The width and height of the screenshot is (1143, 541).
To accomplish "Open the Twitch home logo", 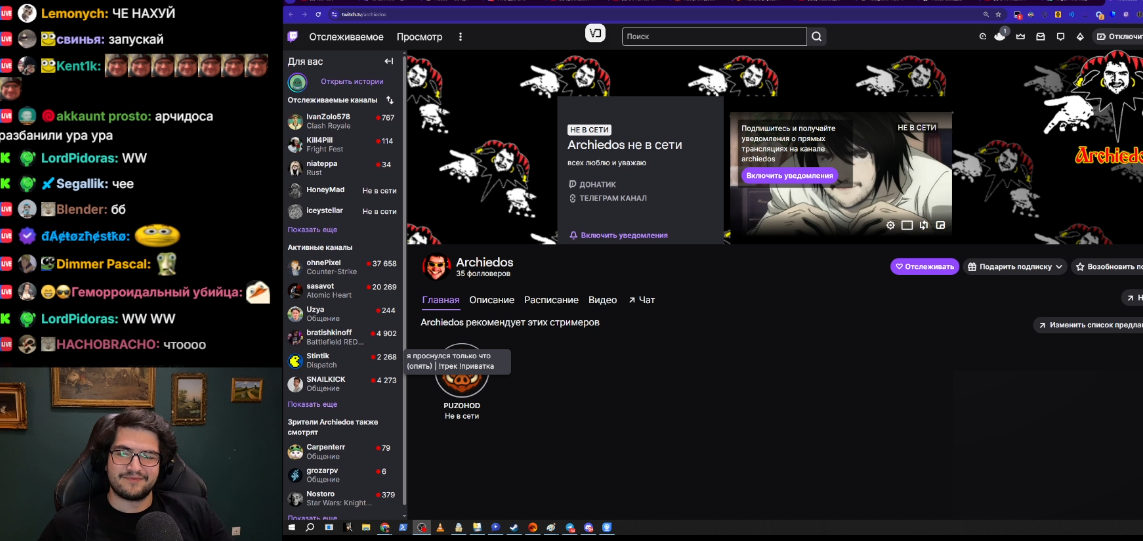I will pyautogui.click(x=292, y=36).
